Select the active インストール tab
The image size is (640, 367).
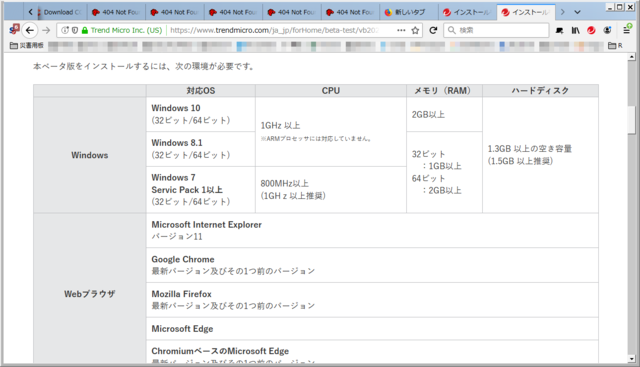click(526, 12)
